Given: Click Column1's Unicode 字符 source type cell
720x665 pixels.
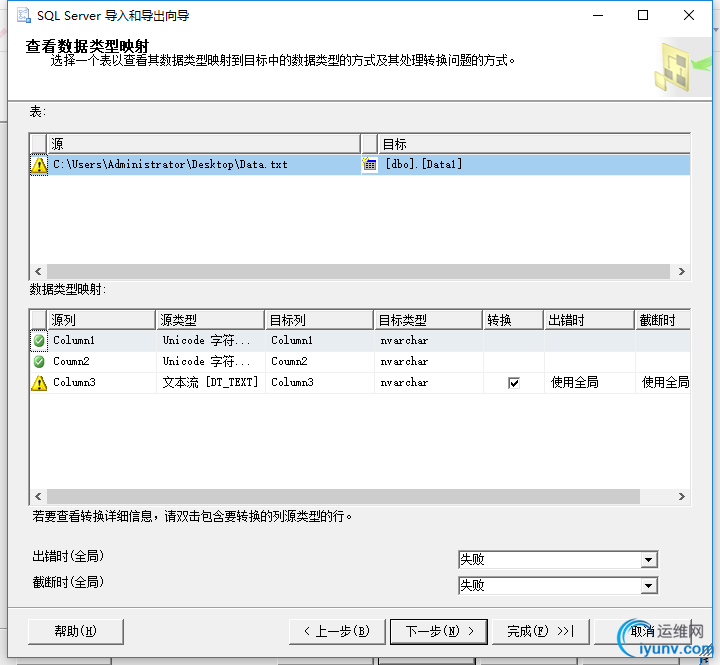Looking at the screenshot, I should tap(211, 341).
